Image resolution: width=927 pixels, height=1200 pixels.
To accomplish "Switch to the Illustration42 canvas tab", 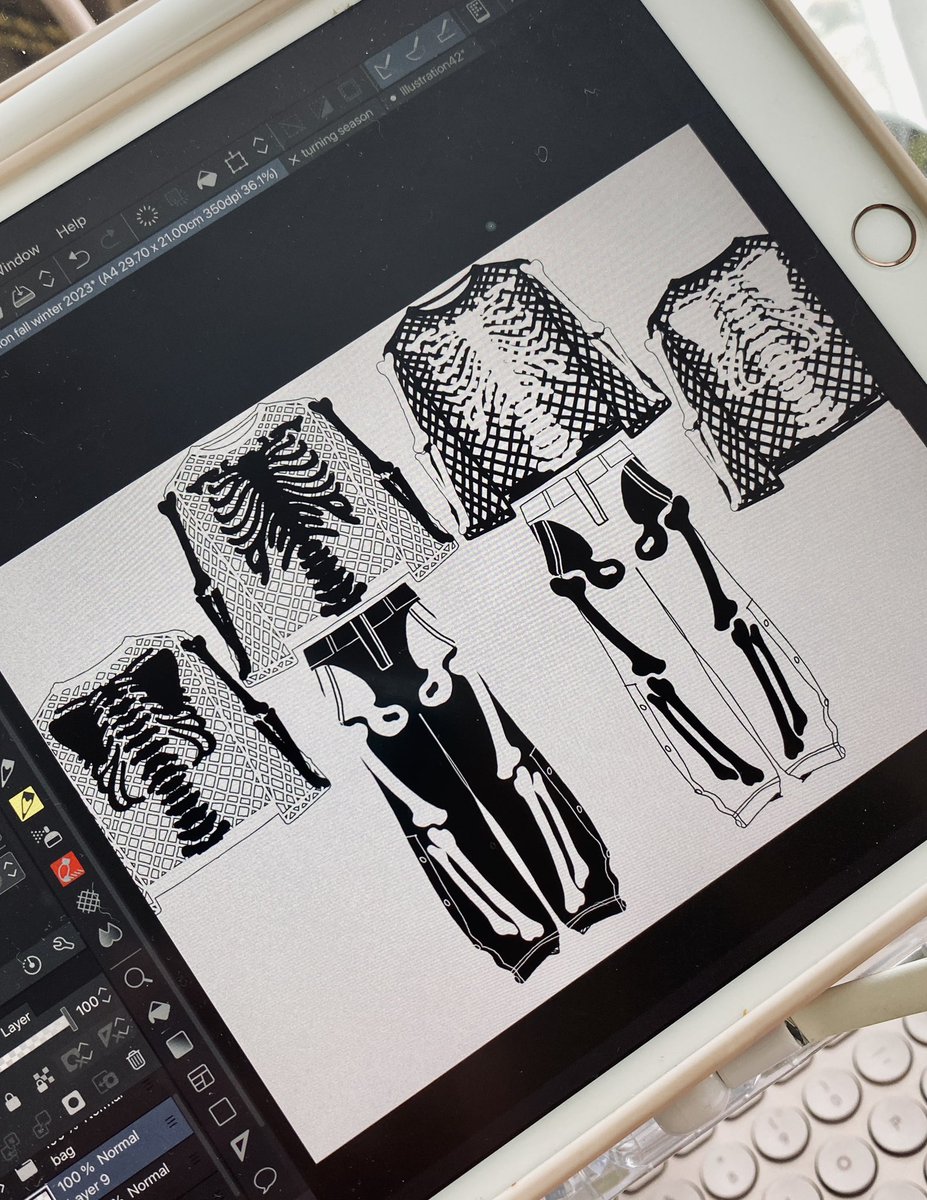I will coord(432,76).
